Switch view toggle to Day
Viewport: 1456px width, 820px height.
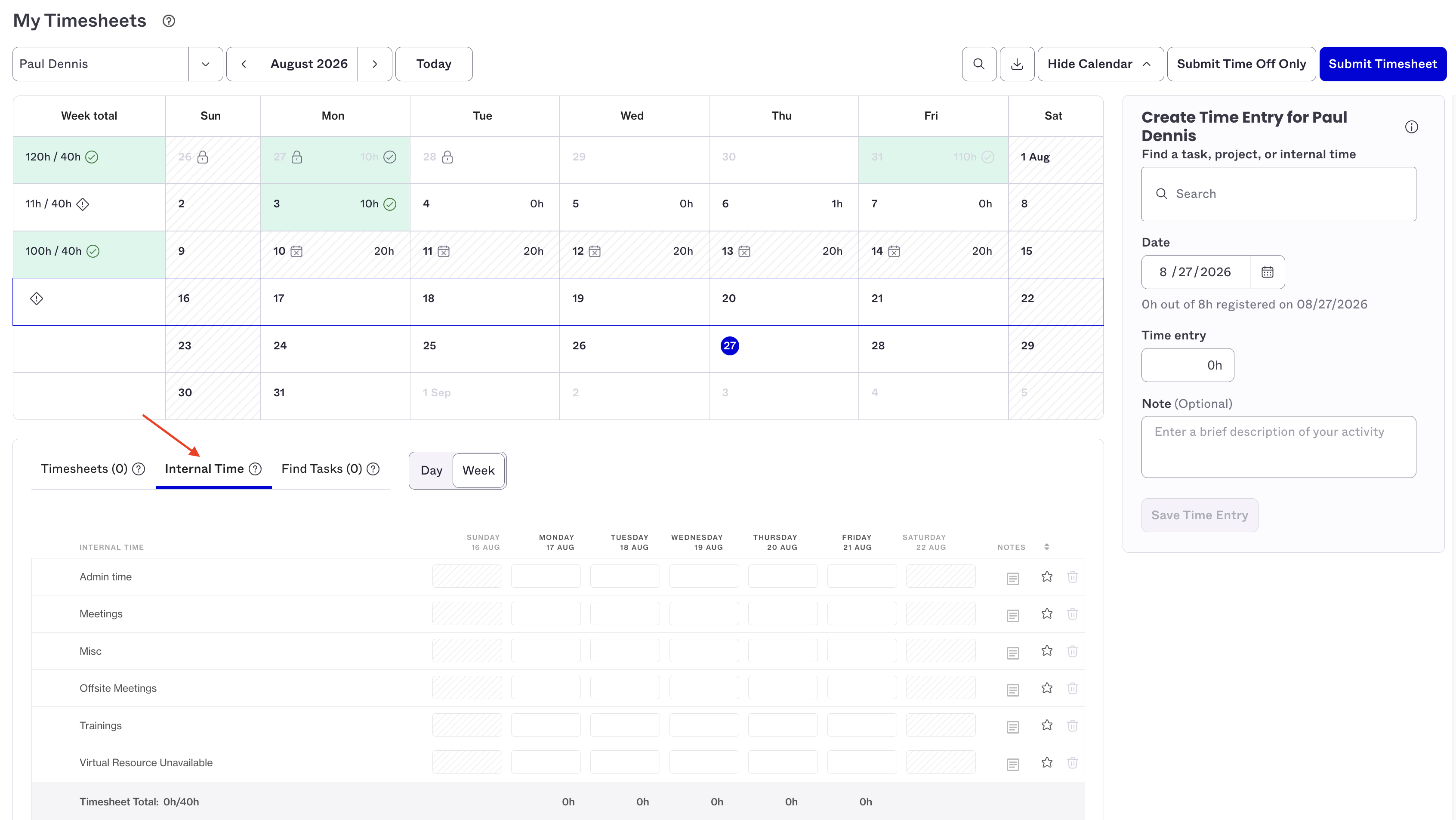point(431,470)
